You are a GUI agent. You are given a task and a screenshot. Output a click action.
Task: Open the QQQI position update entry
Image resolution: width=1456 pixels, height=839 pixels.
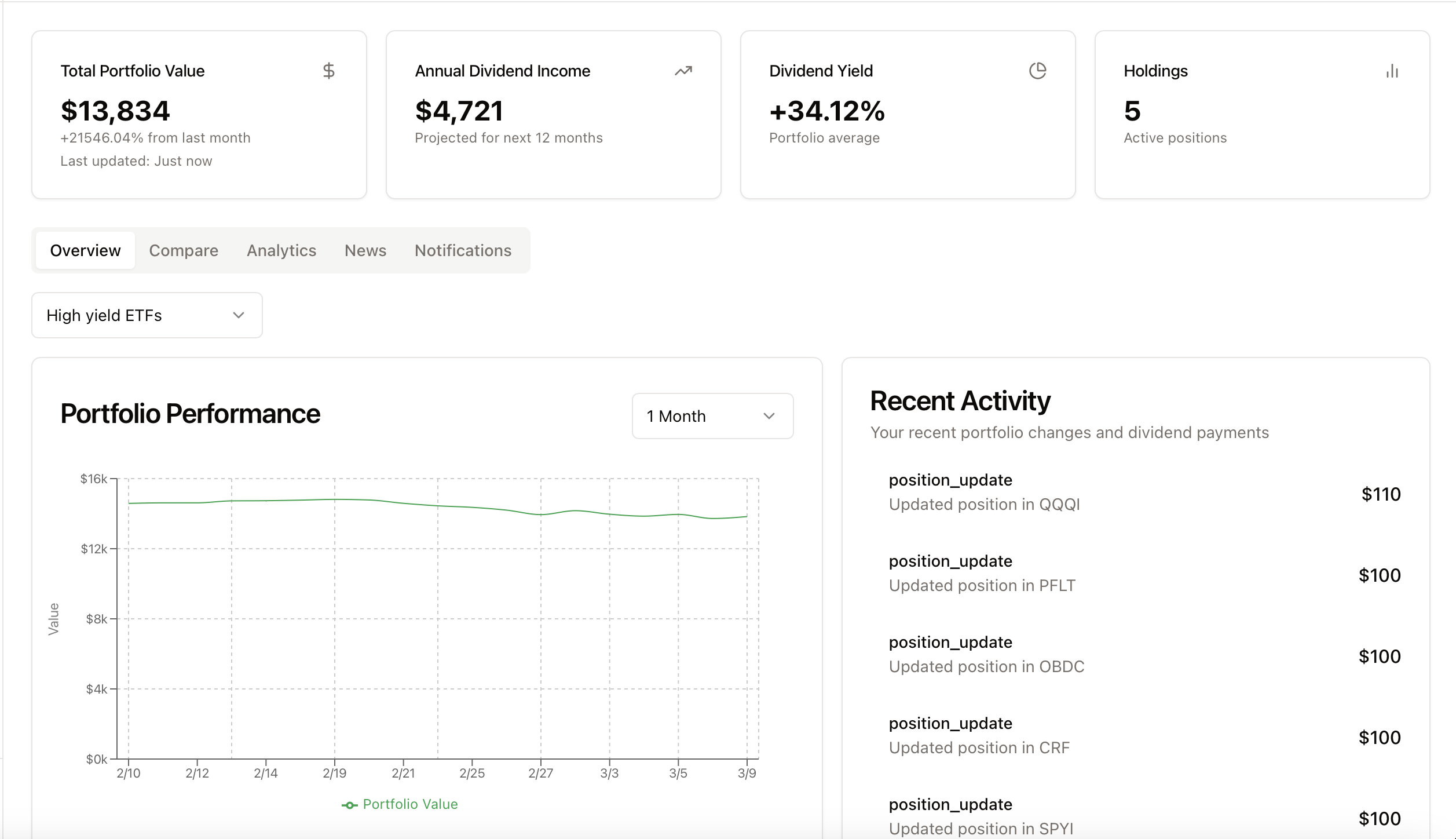click(x=985, y=491)
